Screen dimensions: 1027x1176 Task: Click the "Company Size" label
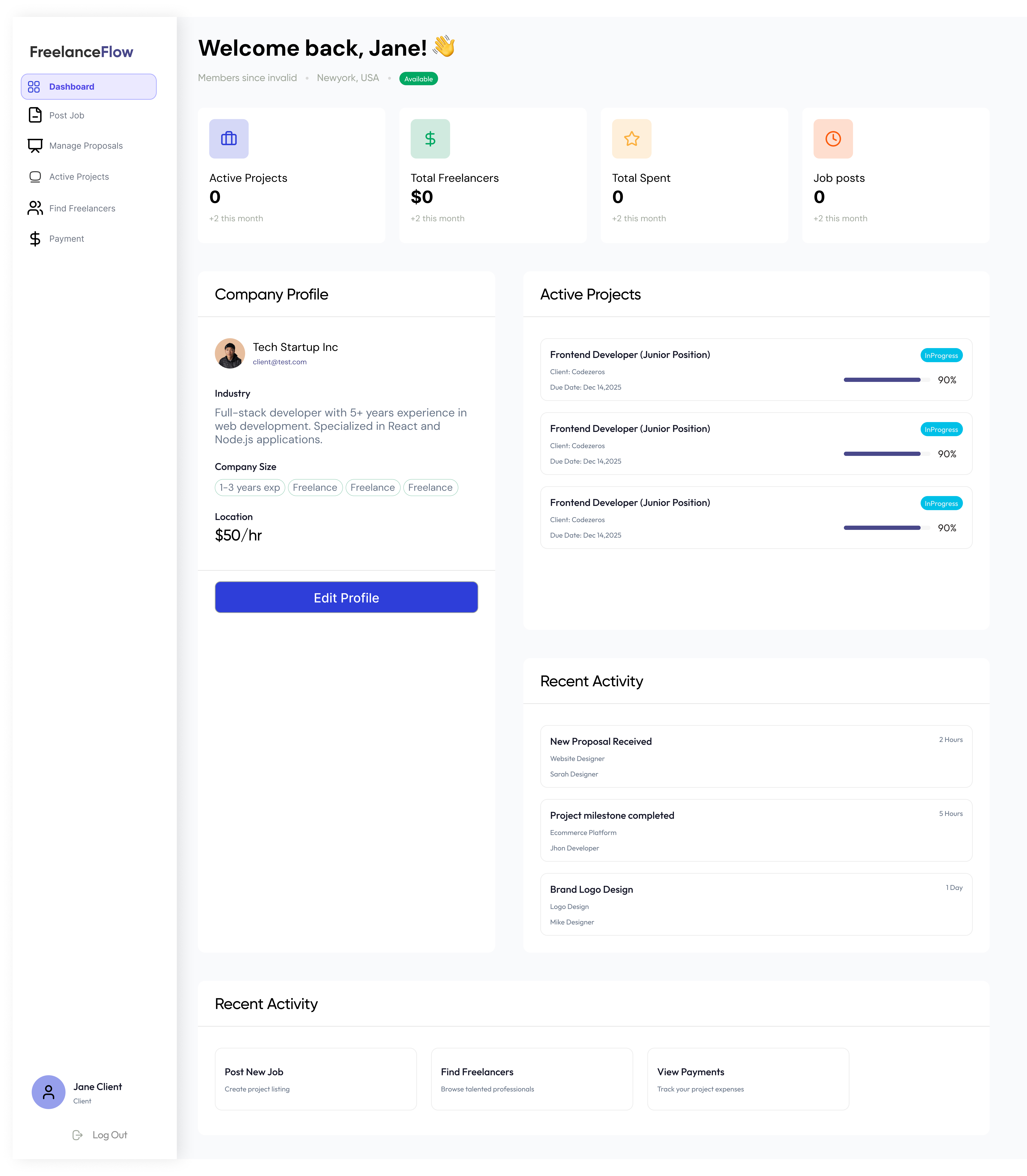click(x=245, y=467)
